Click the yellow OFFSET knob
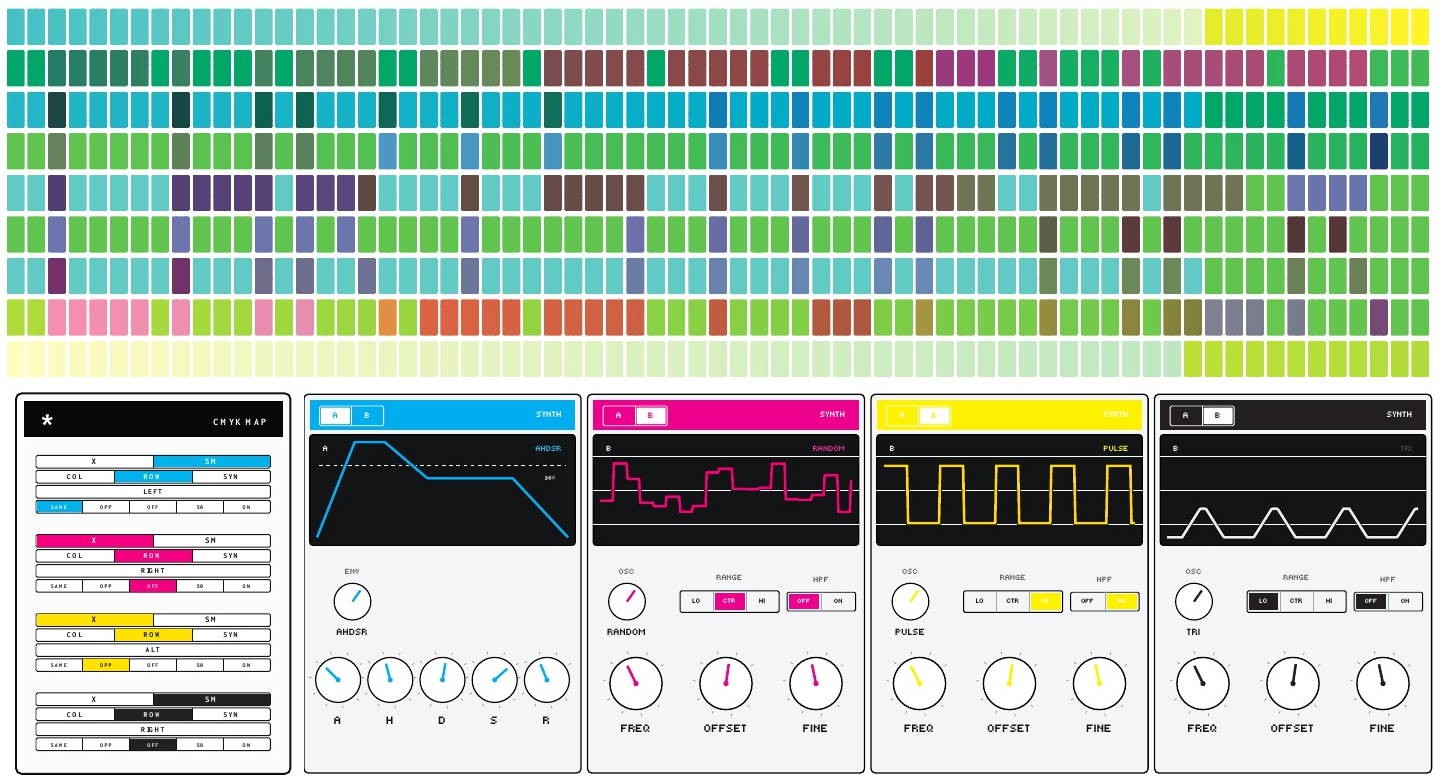1442x779 pixels. 1009,683
